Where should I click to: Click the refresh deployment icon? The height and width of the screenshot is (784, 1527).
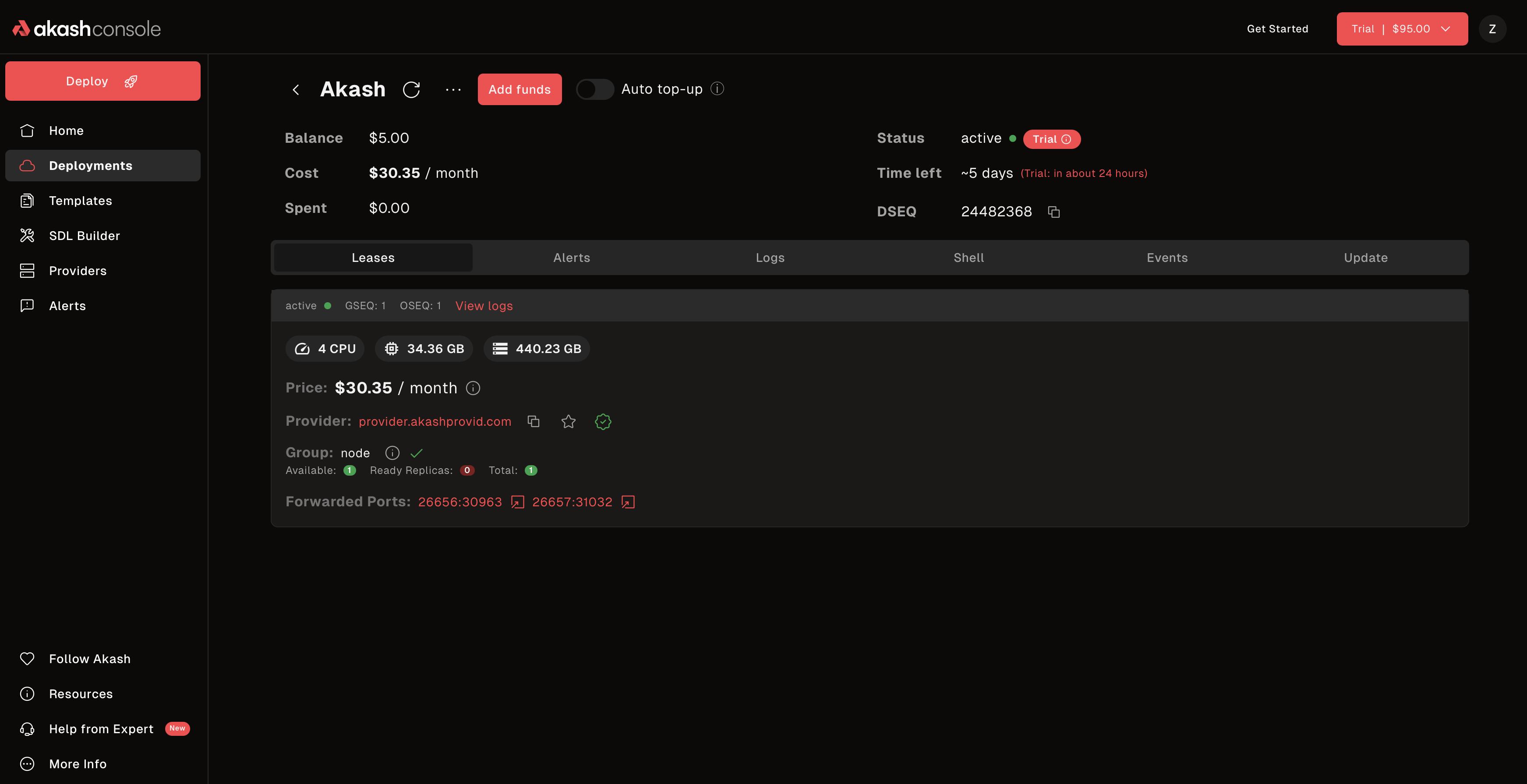tap(411, 89)
